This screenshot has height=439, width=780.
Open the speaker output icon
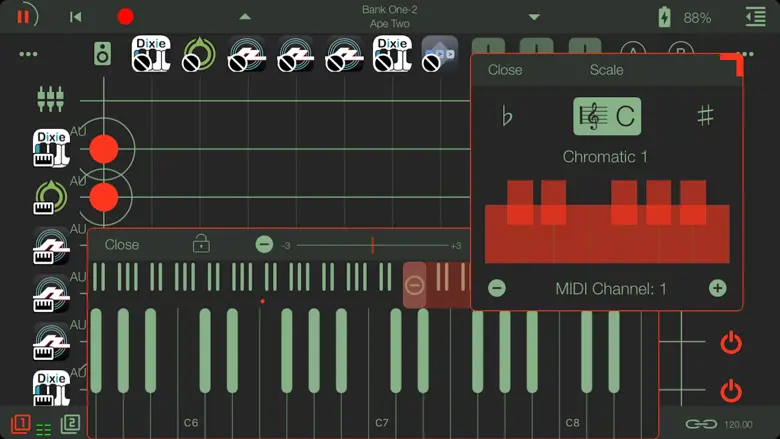(102, 53)
